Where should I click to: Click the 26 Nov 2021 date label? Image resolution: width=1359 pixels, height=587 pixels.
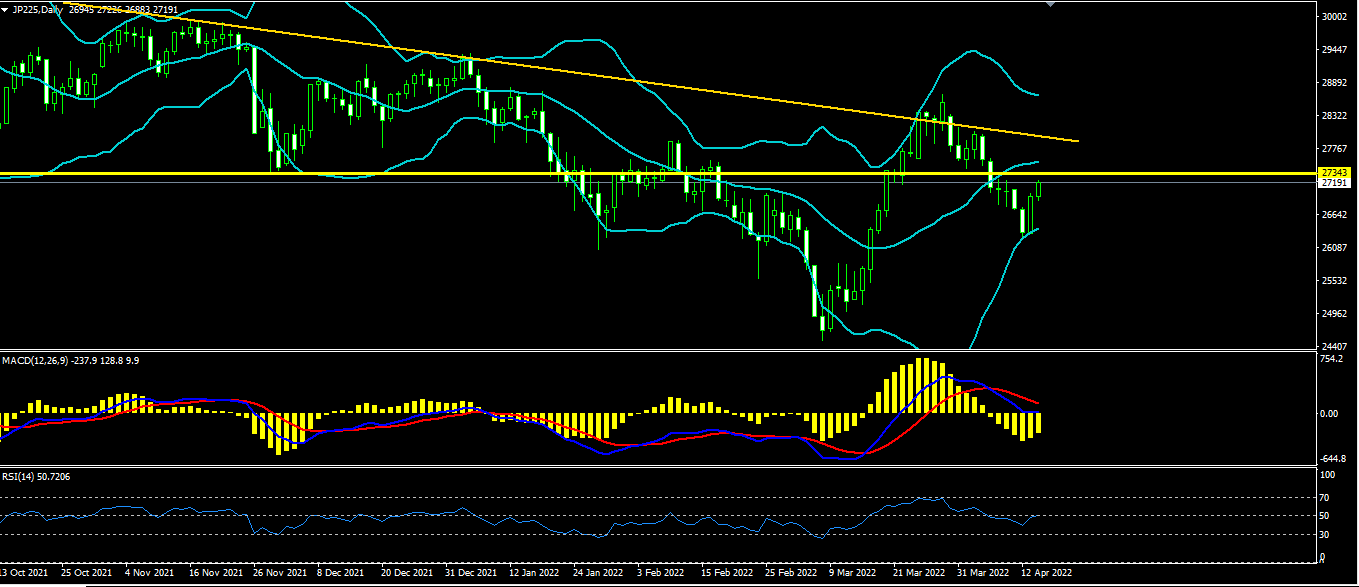[280, 573]
